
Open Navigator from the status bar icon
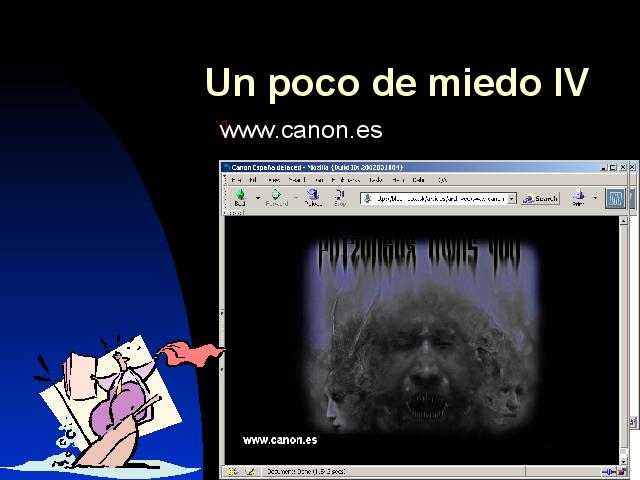[230, 471]
